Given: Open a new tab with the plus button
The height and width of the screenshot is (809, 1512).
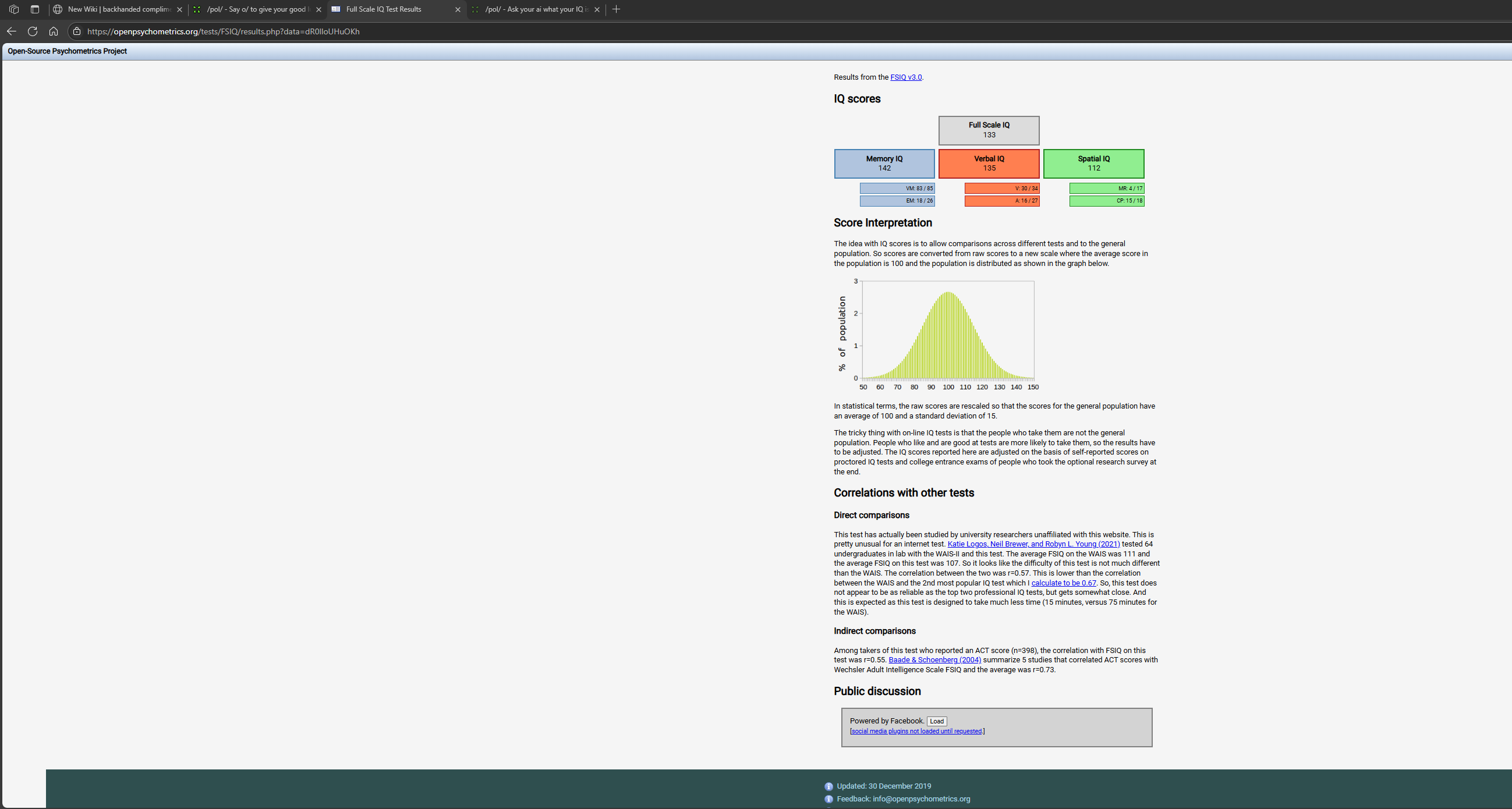Looking at the screenshot, I should [617, 9].
